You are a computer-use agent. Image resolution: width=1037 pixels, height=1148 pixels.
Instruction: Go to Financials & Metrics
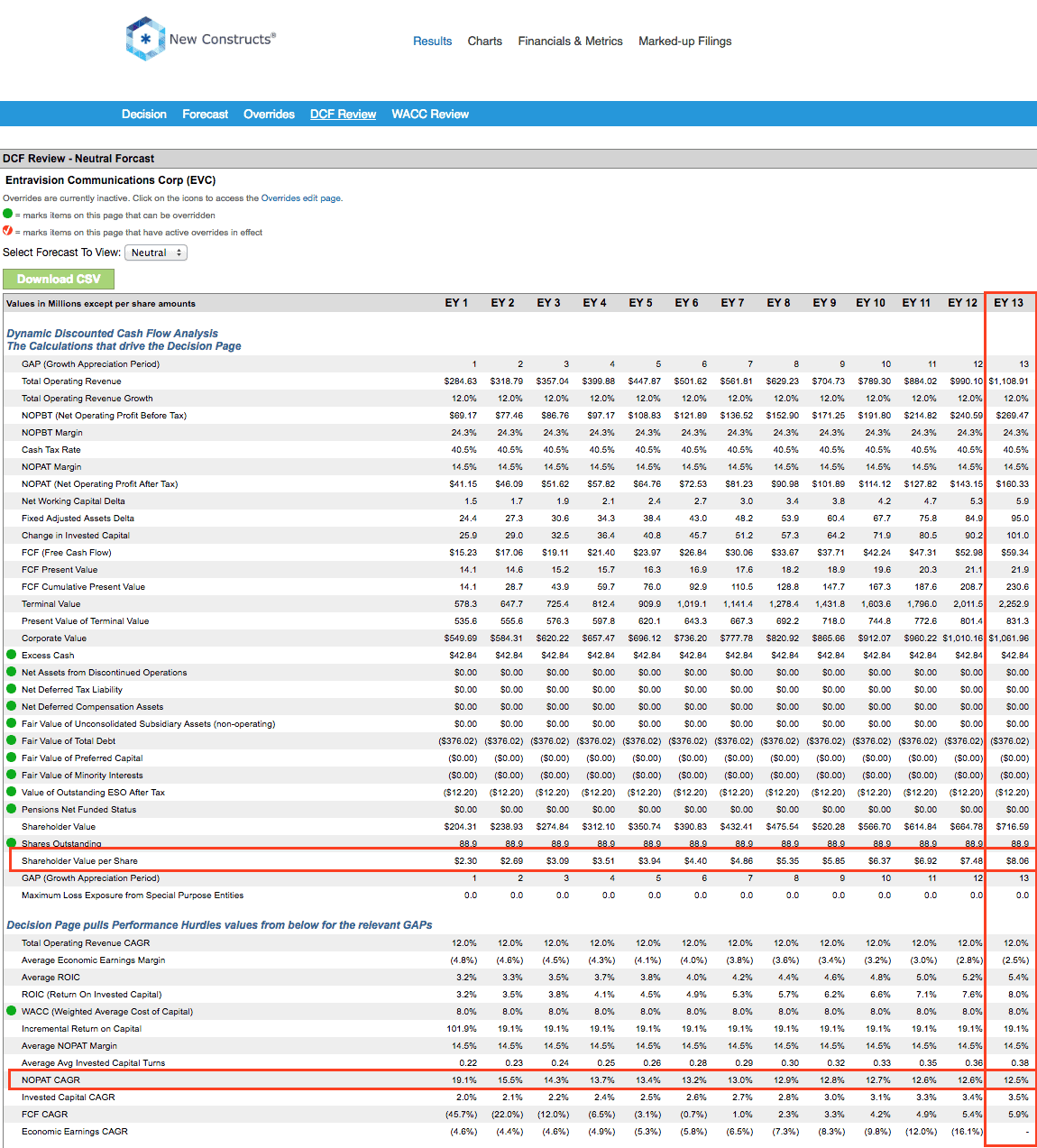pyautogui.click(x=571, y=41)
